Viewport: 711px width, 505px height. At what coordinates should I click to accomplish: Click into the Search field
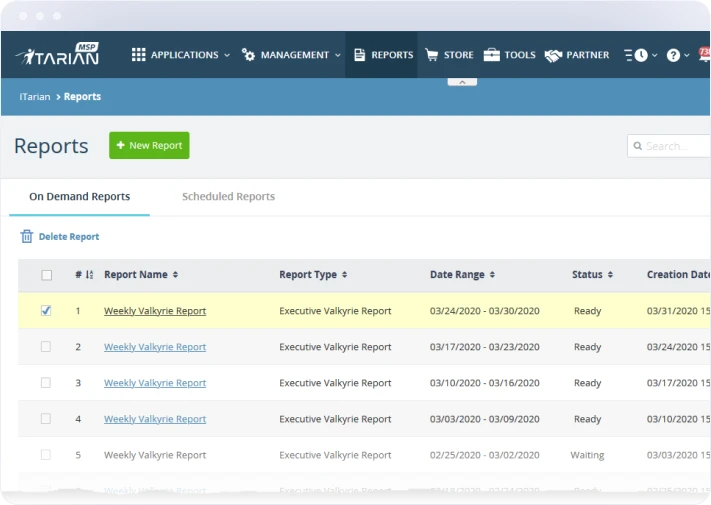coord(669,146)
